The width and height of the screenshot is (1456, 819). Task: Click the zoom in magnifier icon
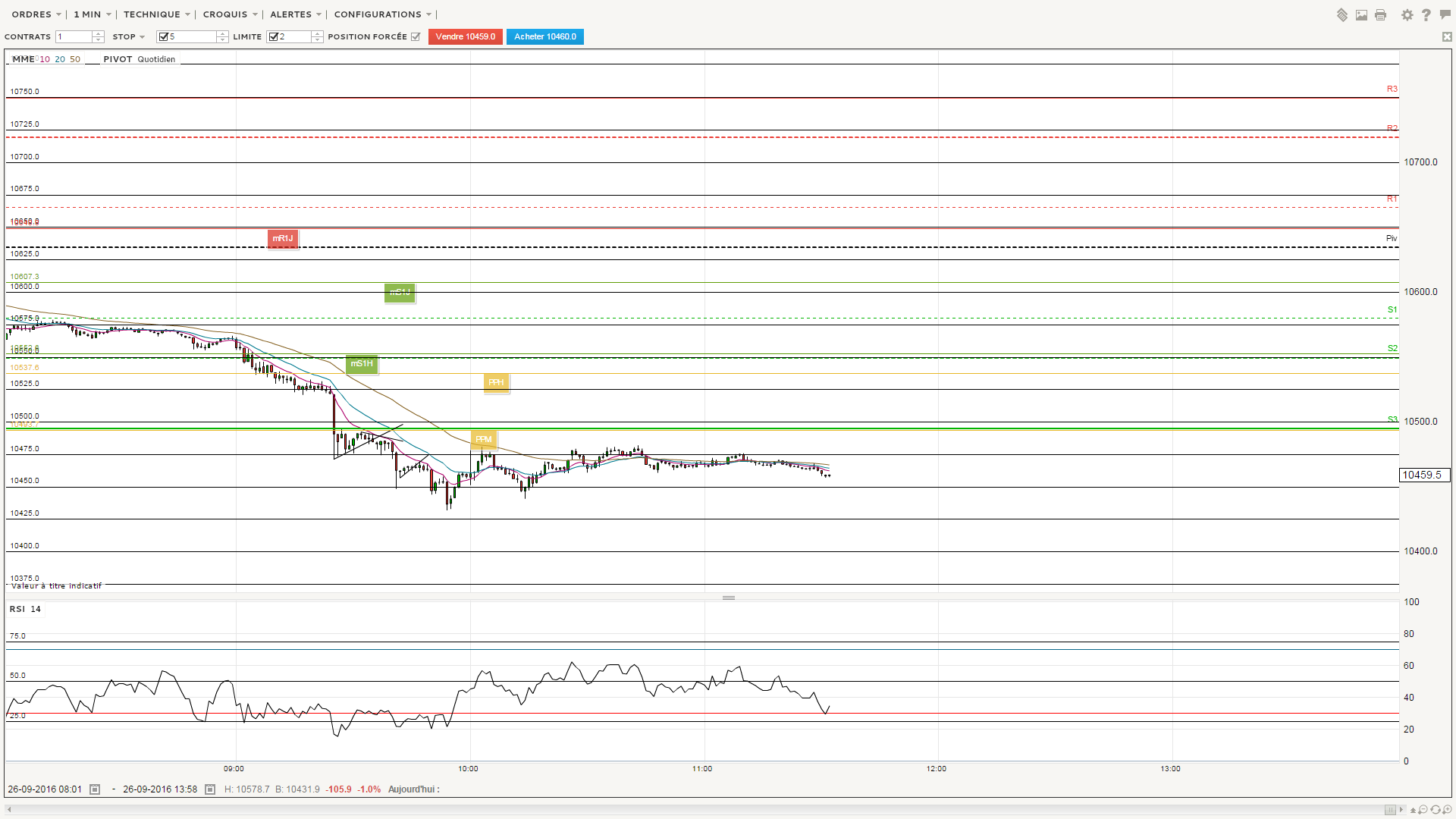point(1447,809)
